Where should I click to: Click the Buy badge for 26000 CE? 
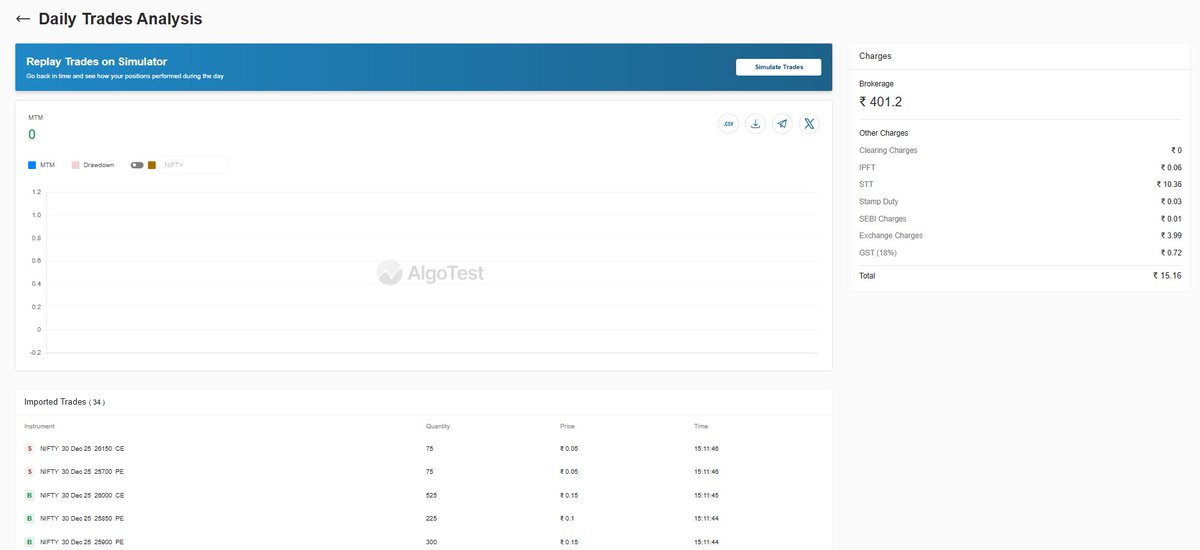pos(29,495)
